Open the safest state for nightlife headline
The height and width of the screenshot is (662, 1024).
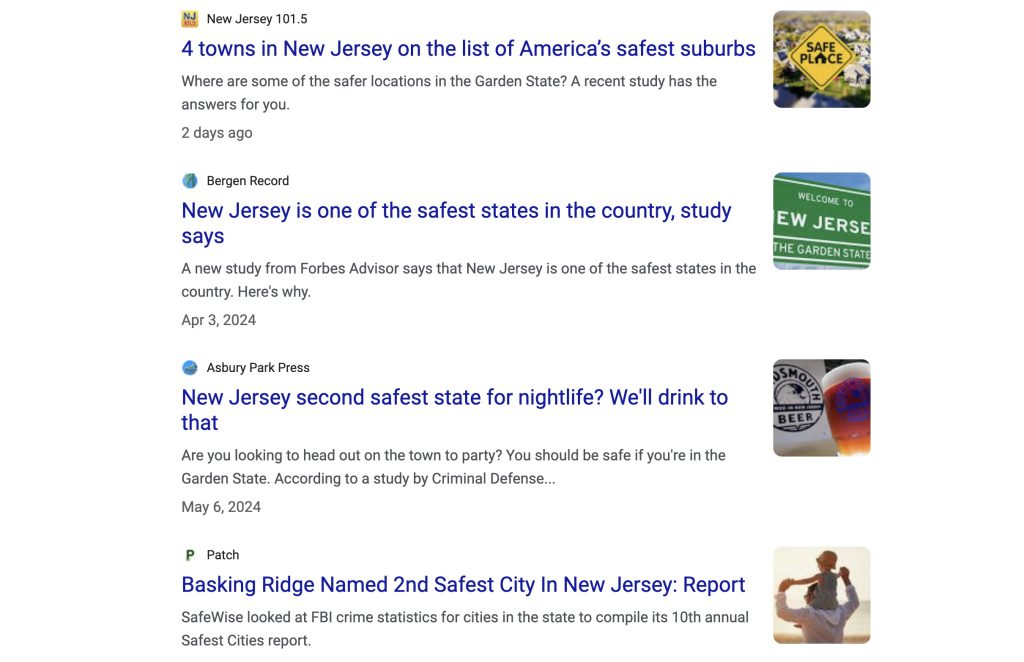point(454,410)
